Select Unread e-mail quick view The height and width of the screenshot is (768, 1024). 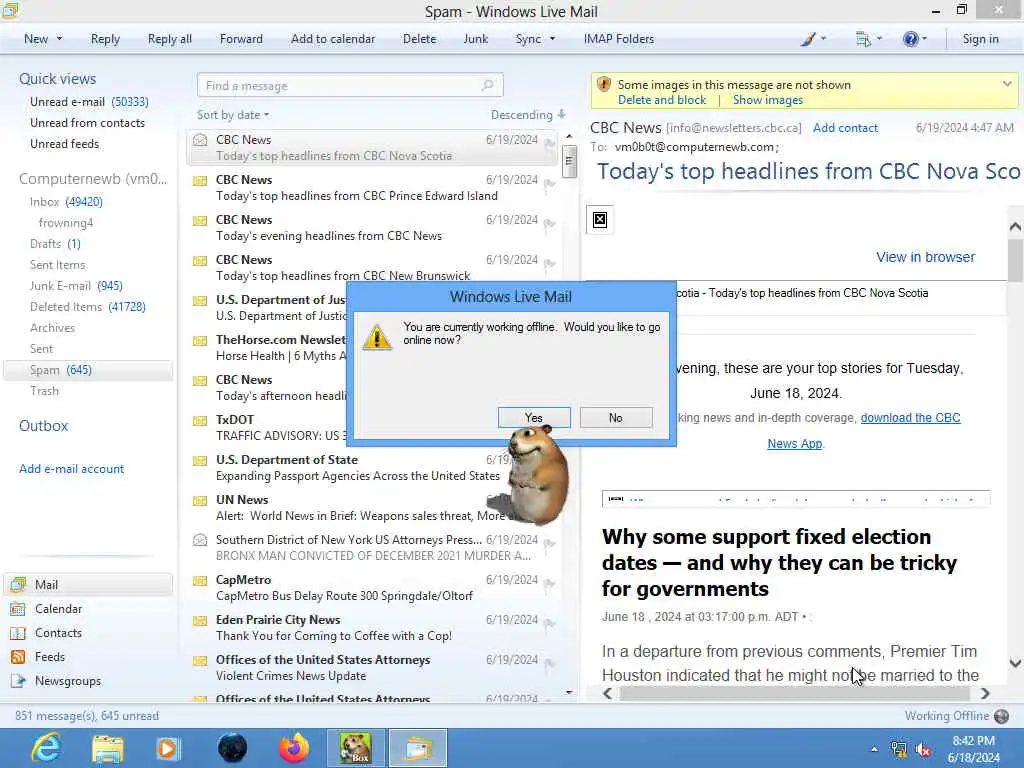pyautogui.click(x=89, y=102)
